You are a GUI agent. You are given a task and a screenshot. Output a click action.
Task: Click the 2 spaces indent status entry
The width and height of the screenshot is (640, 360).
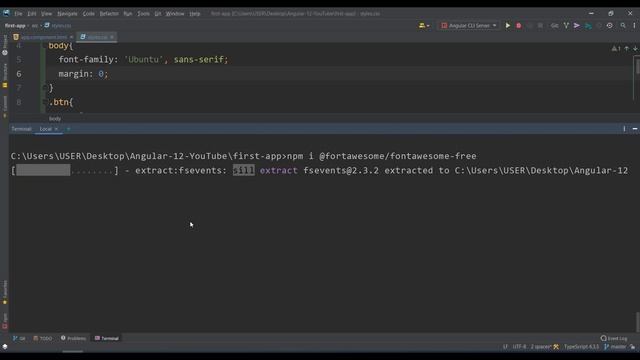541,347
